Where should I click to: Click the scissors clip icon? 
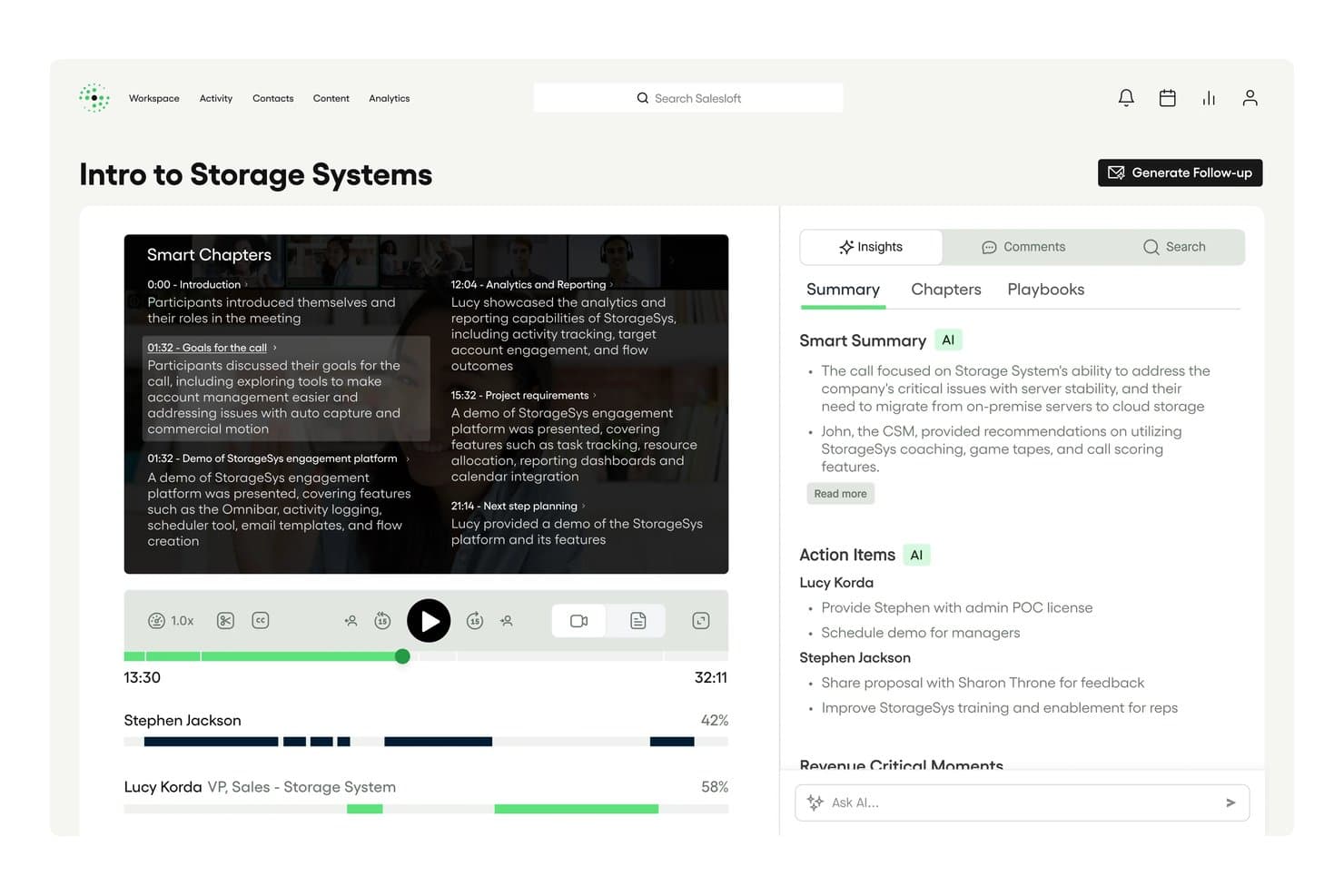click(225, 621)
